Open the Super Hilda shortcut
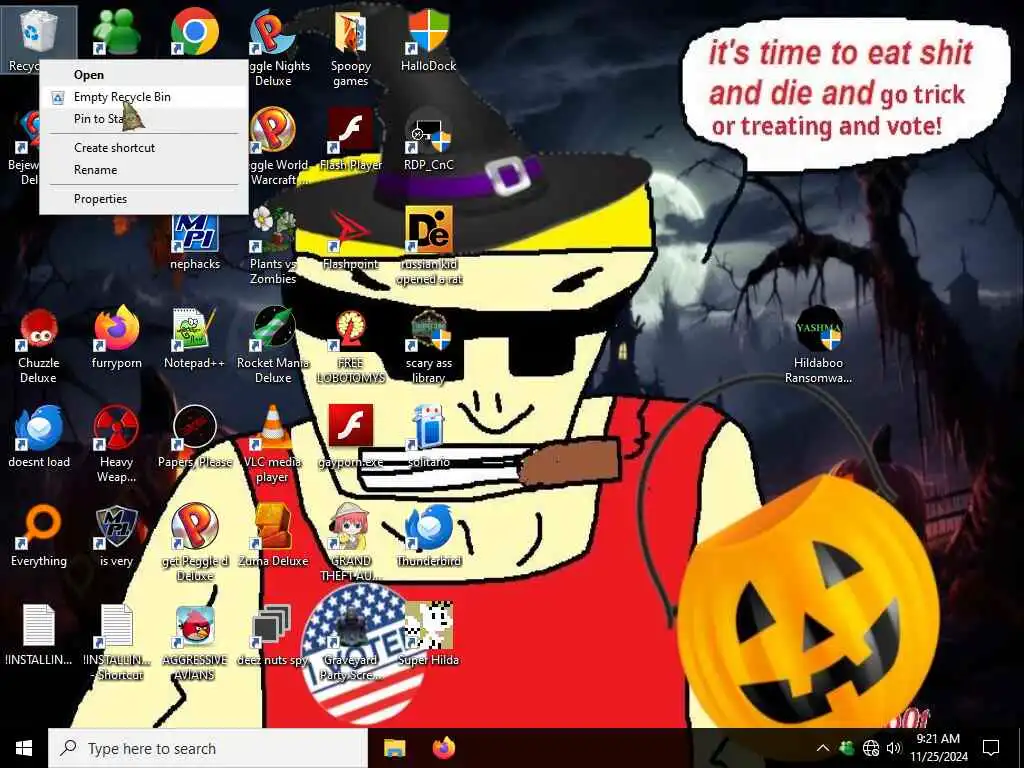The width and height of the screenshot is (1024, 768). coord(428,635)
